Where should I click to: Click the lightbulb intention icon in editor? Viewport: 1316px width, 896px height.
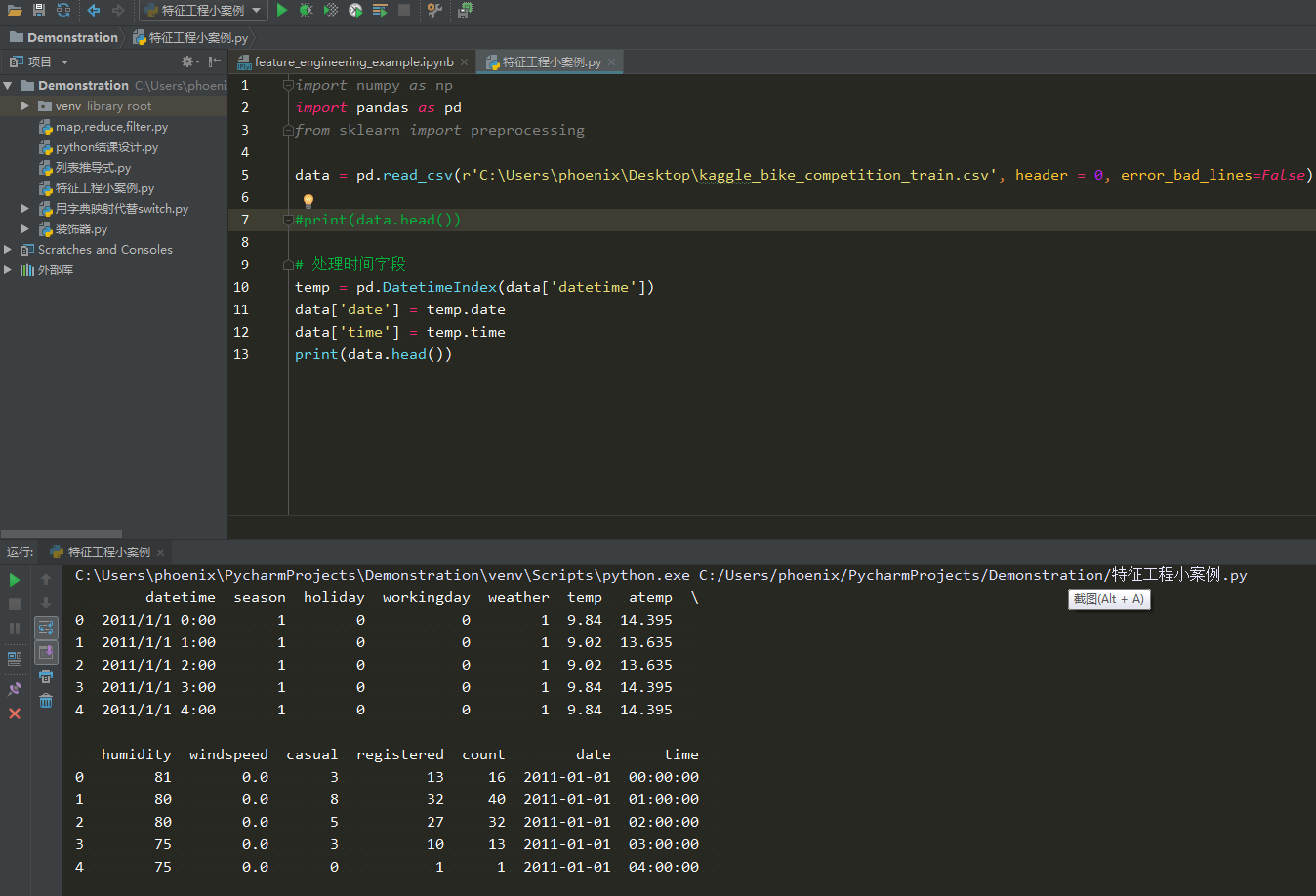tap(308, 201)
